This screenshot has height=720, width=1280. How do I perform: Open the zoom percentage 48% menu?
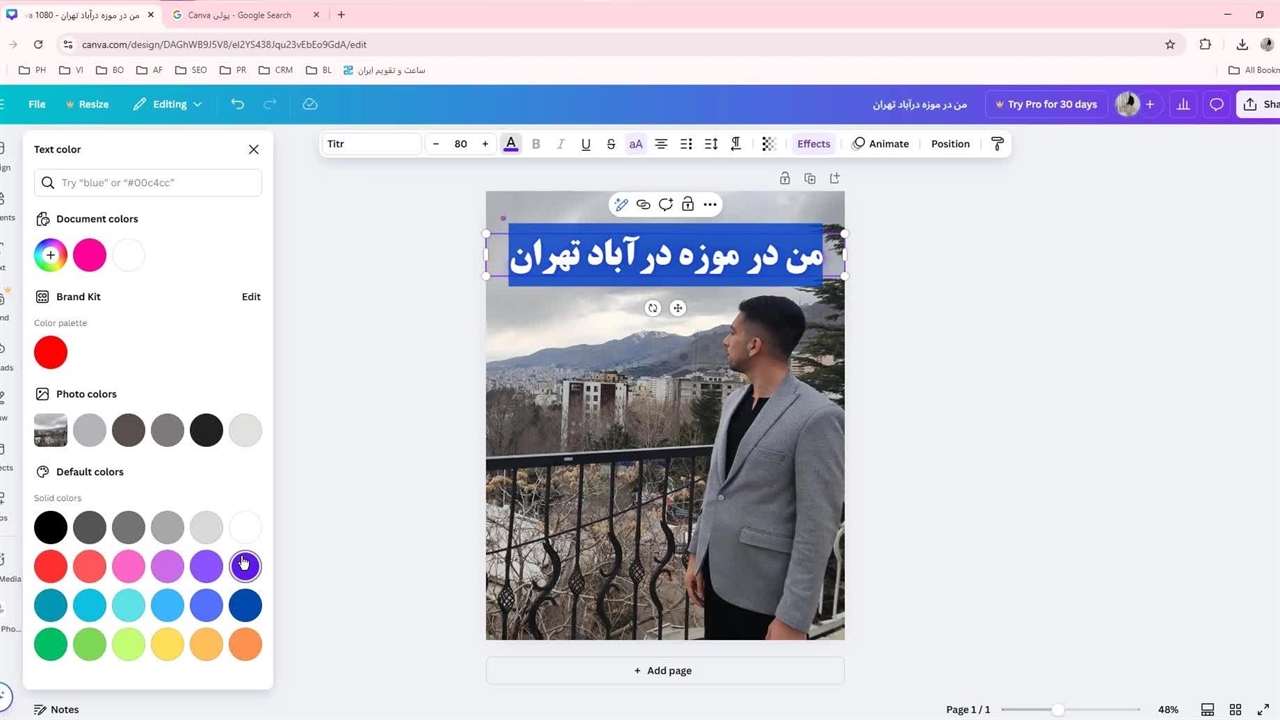point(1167,709)
